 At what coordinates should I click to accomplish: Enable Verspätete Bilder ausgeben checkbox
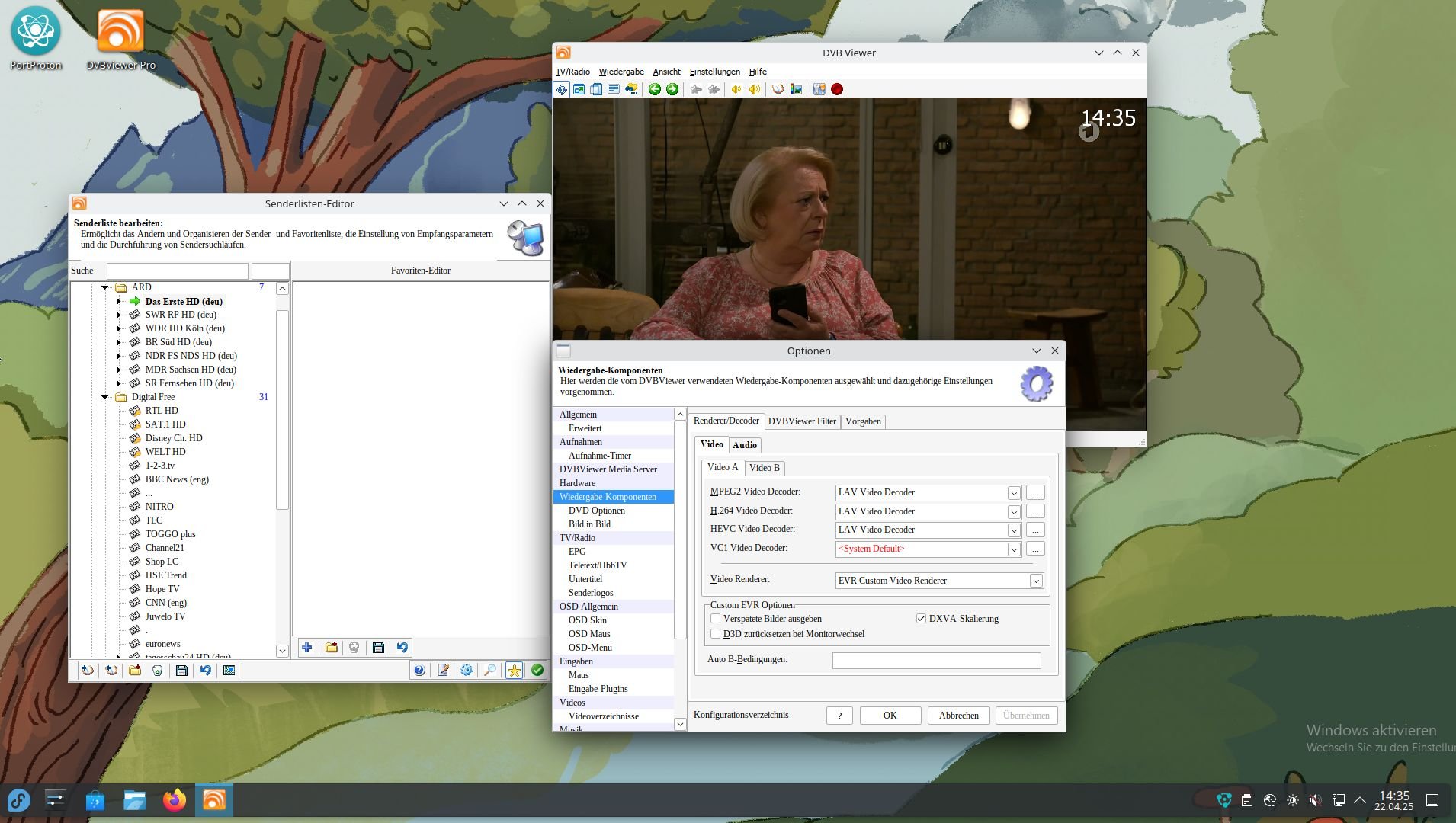[x=715, y=619]
